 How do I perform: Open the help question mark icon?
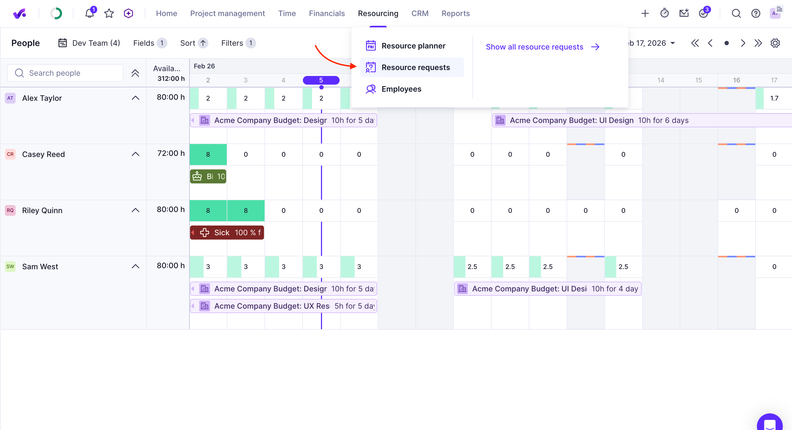tap(756, 14)
